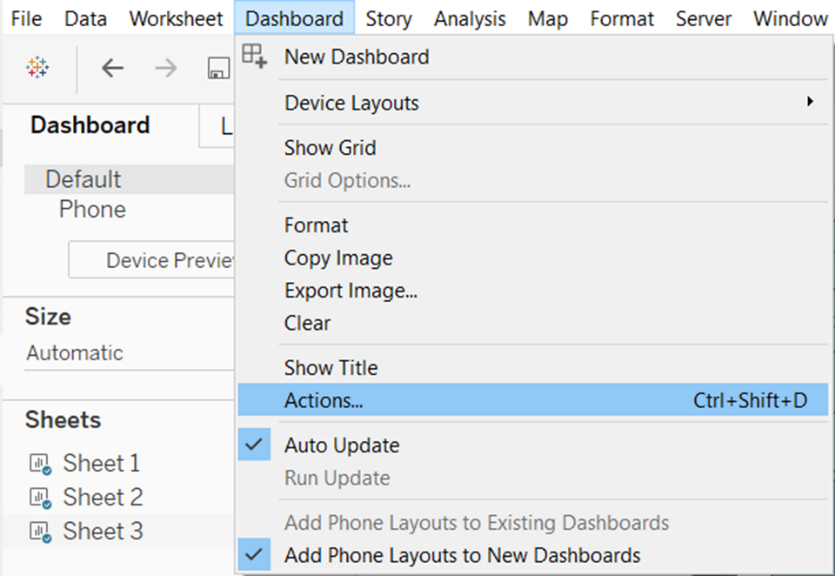The height and width of the screenshot is (576, 835).
Task: Click the New Dashboard grid-plus icon
Action: pyautogui.click(x=254, y=56)
